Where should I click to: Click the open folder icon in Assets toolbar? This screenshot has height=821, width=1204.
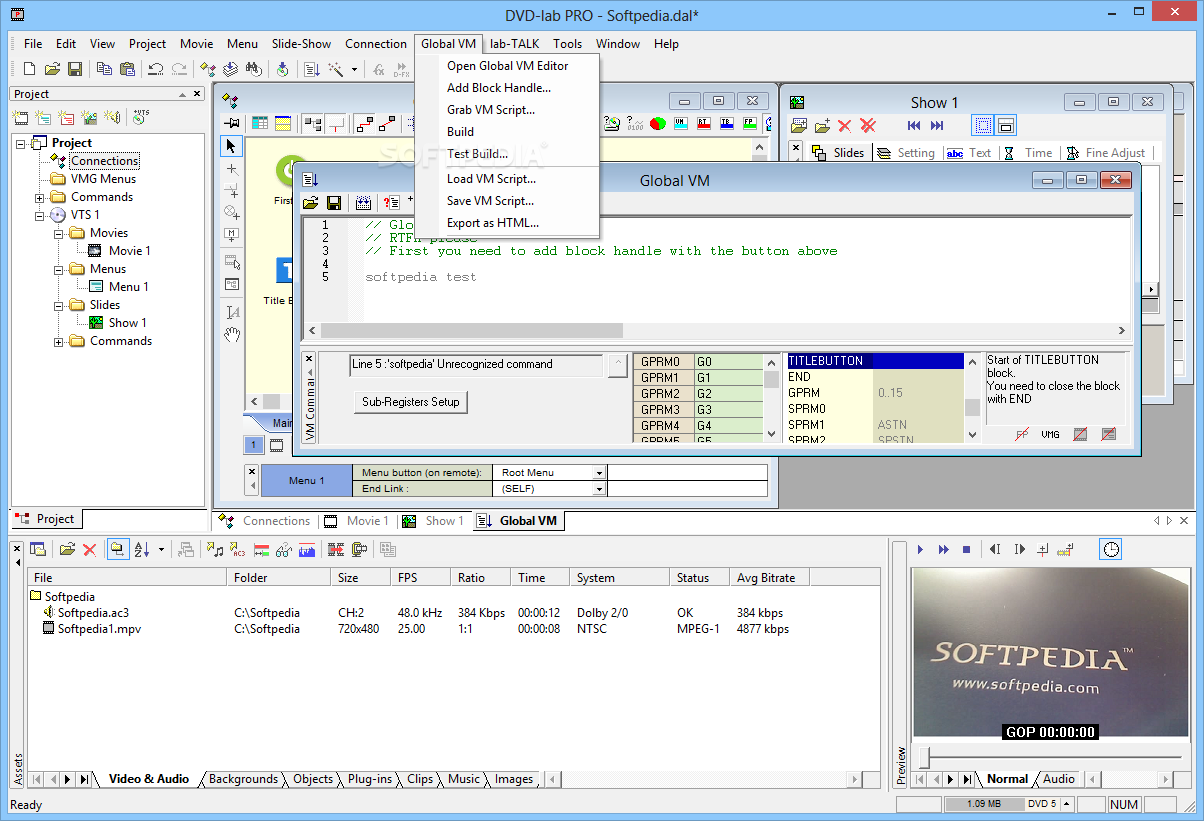tap(67, 549)
